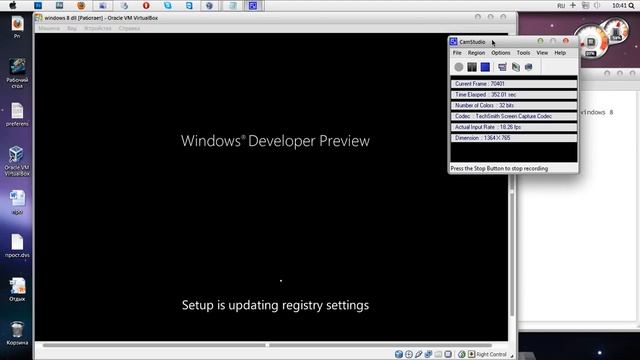
Task: Click the Time Elapsed : 352.01 sec row
Action: coord(514,95)
